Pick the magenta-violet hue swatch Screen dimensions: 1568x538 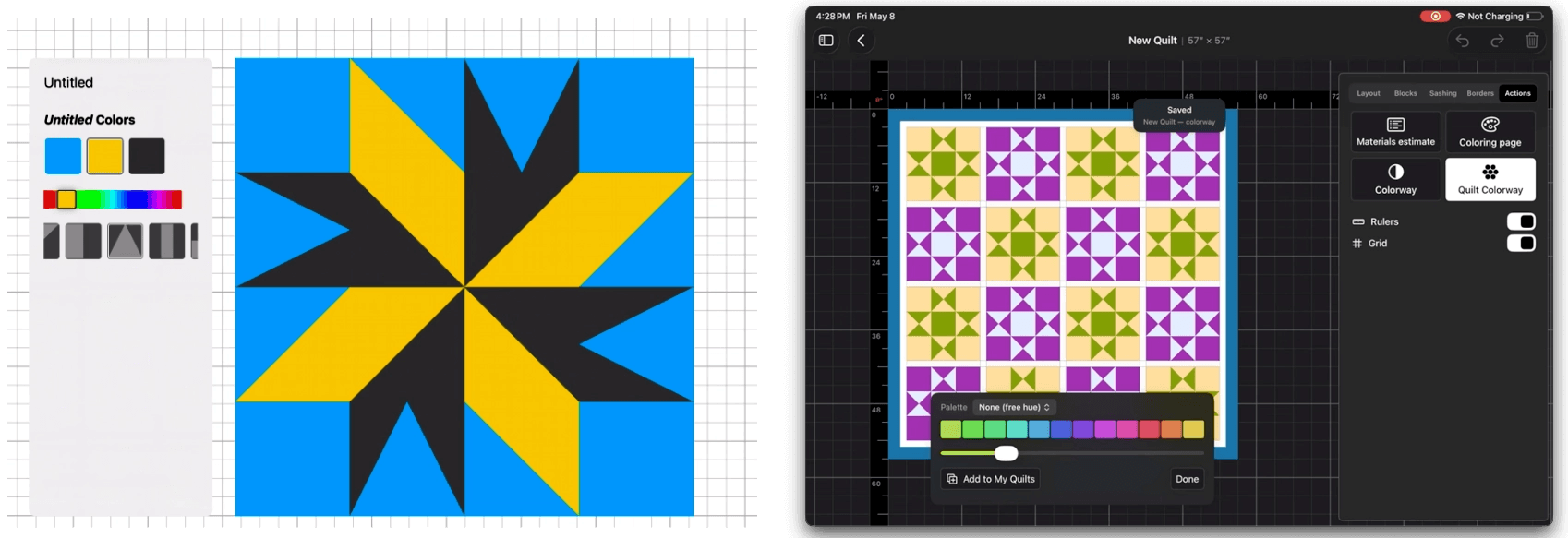point(1105,429)
